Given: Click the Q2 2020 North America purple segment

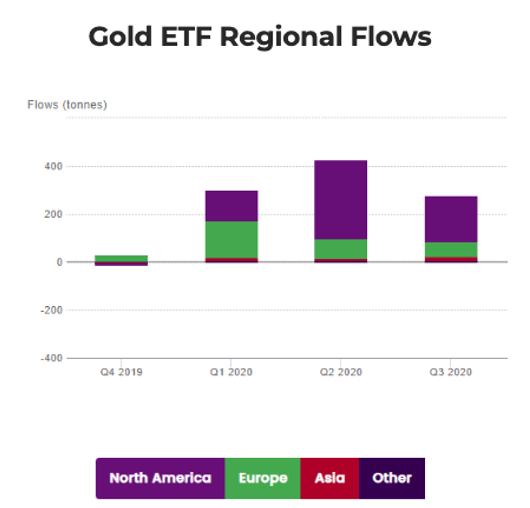Looking at the screenshot, I should pos(341,200).
